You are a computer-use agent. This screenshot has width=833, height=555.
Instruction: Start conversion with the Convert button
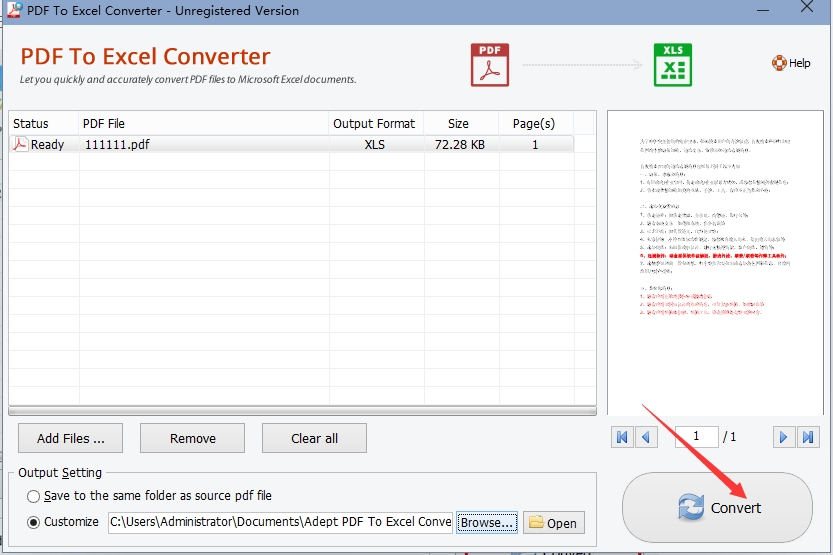[717, 508]
